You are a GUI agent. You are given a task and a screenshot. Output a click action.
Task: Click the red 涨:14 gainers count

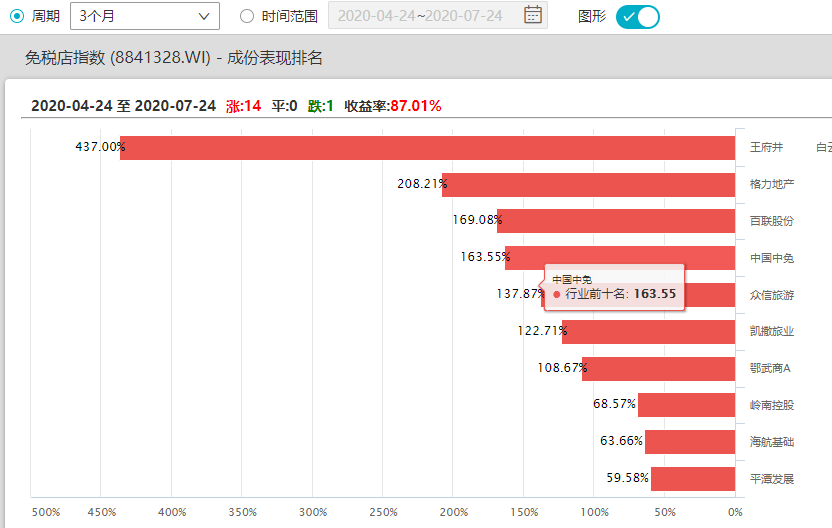coord(243,106)
